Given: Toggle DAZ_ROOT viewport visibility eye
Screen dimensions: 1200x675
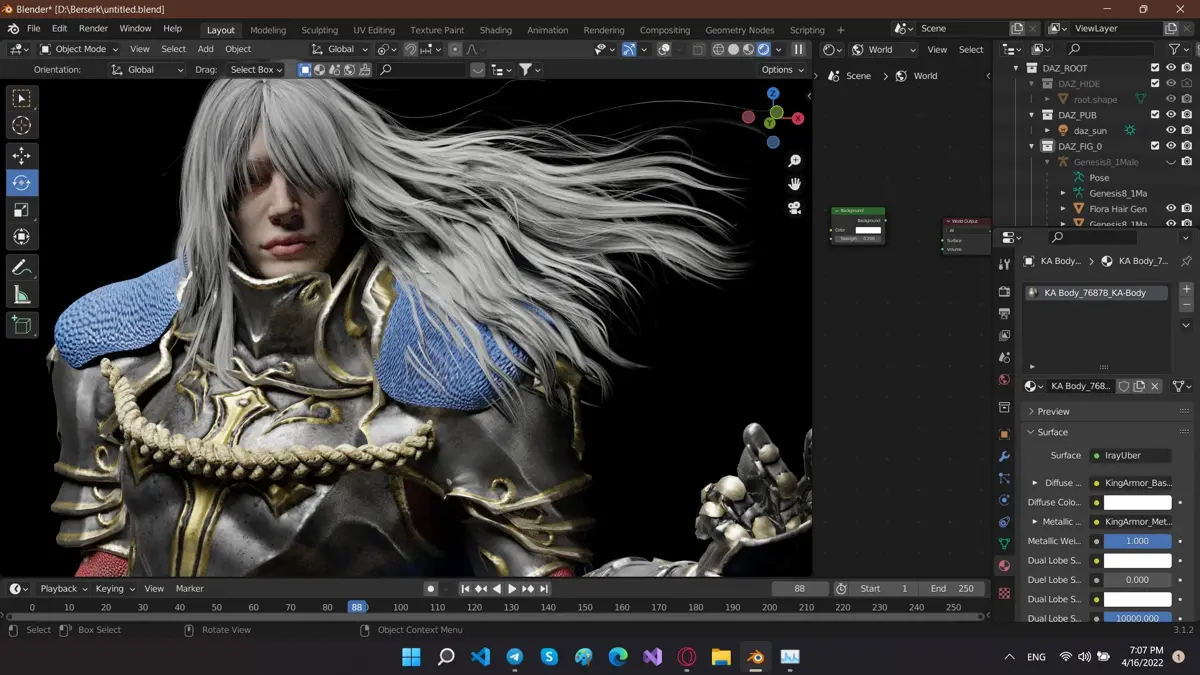Looking at the screenshot, I should click(1170, 68).
